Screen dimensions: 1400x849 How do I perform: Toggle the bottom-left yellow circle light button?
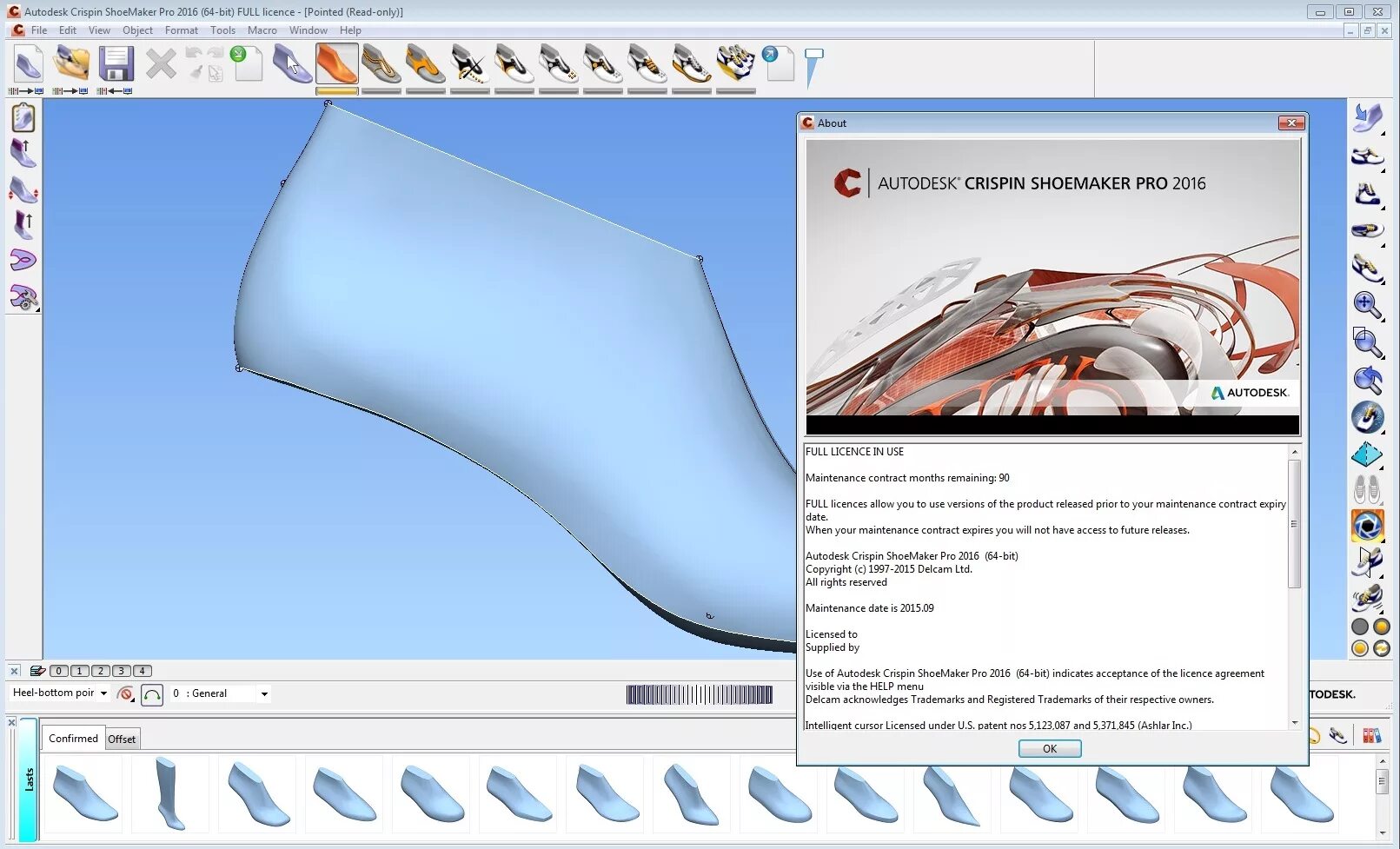point(1360,648)
